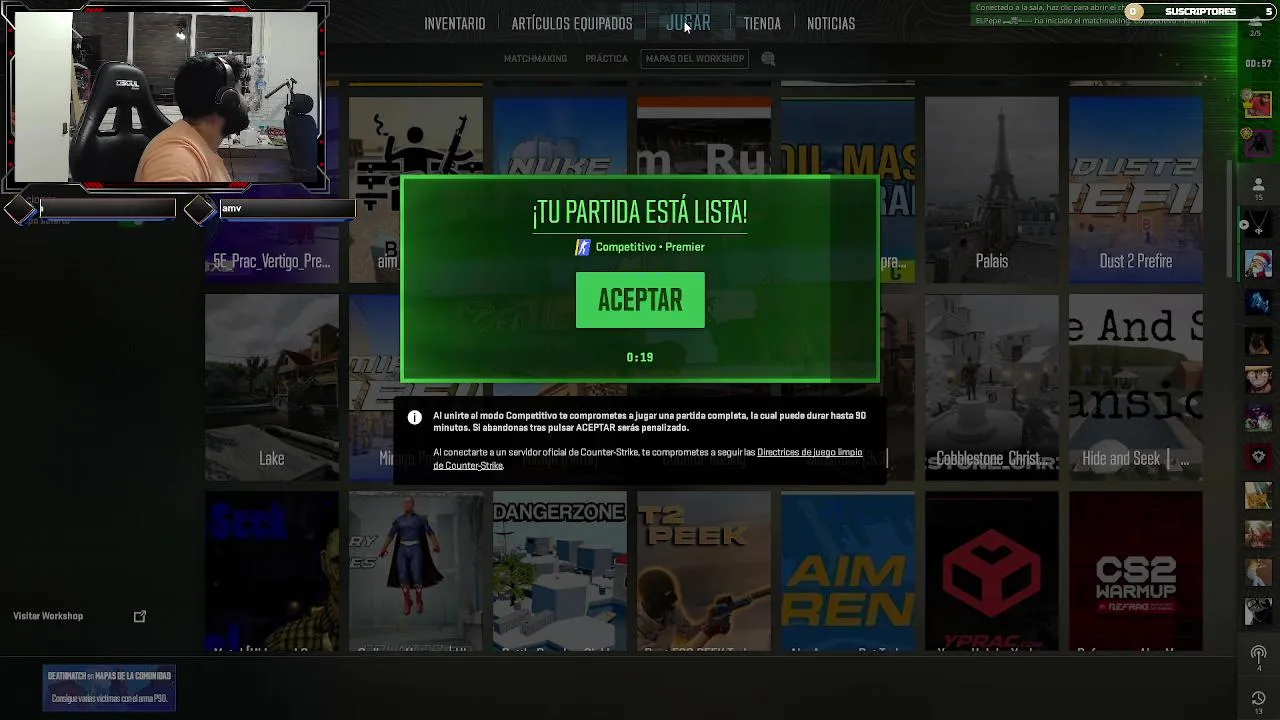Open the Noticias tab
The image size is (1280, 720).
[x=831, y=23]
